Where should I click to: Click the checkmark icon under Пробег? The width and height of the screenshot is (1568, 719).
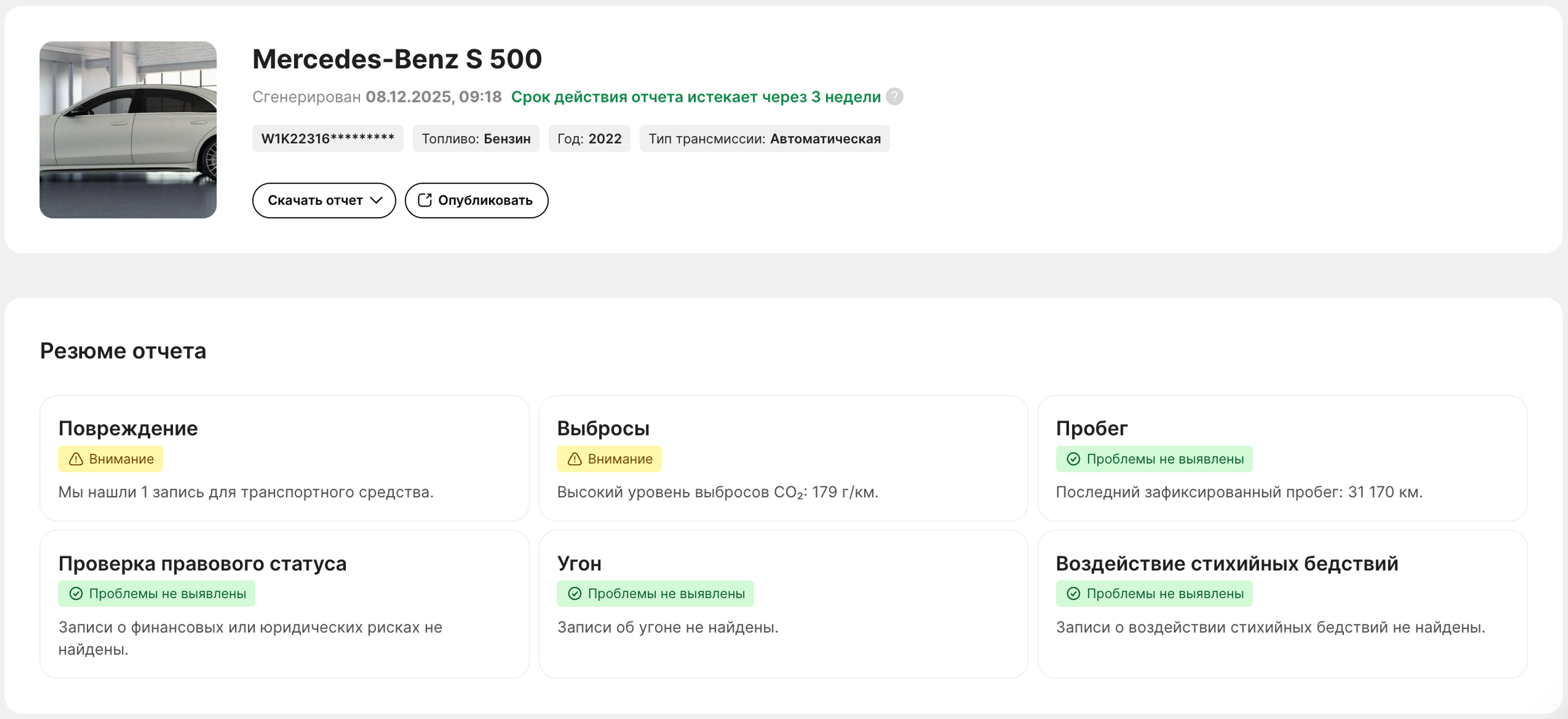coord(1073,459)
